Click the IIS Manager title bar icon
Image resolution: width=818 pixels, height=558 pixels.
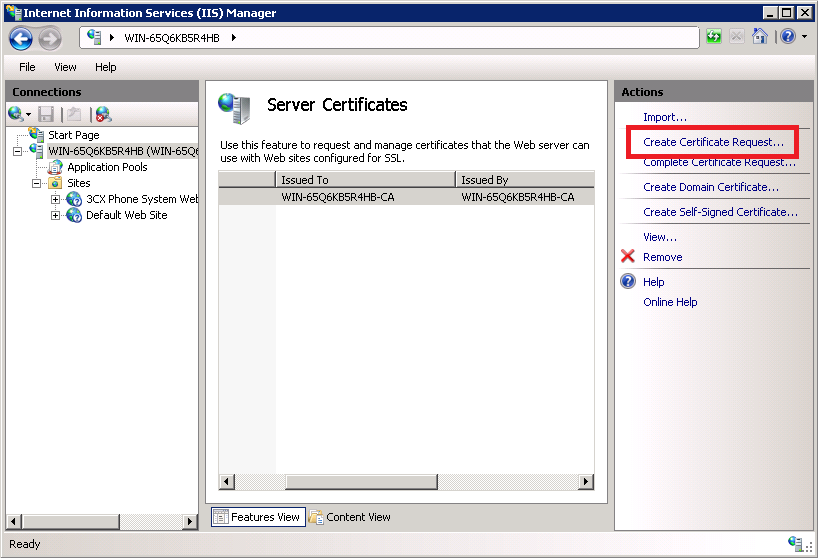click(14, 12)
